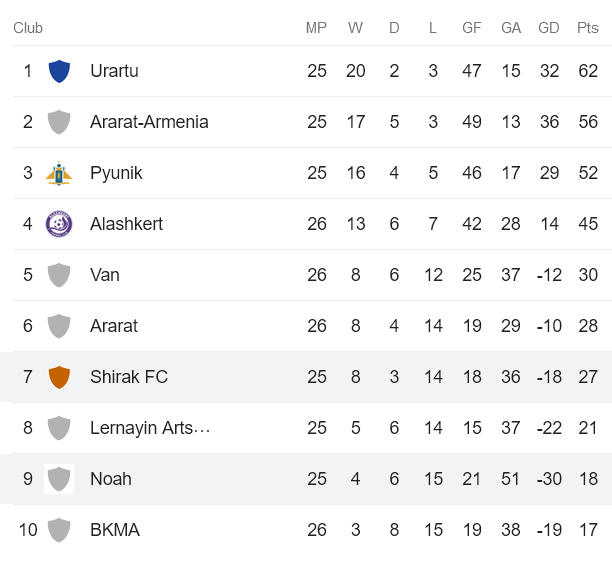Click the Ararat-Armenia grey shield icon
Viewport: 612px width, 562px height.
click(x=59, y=122)
